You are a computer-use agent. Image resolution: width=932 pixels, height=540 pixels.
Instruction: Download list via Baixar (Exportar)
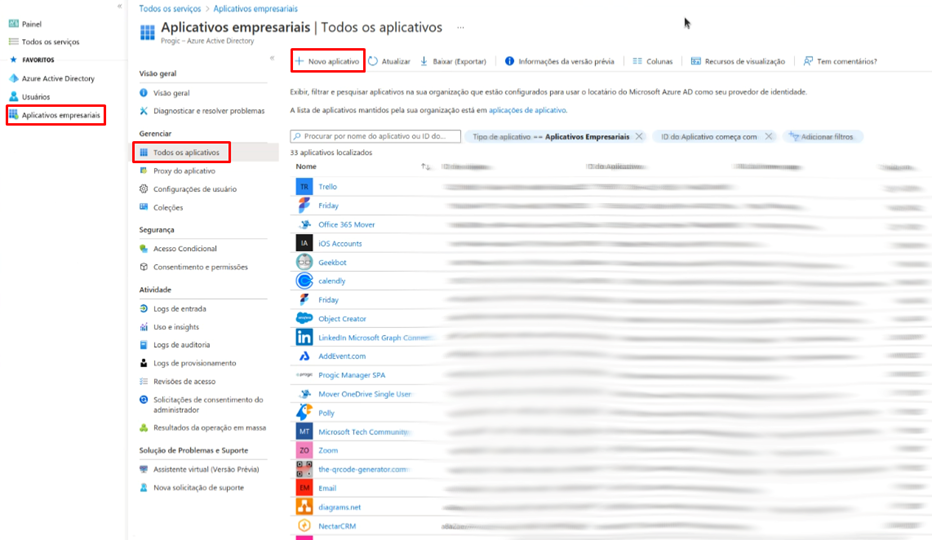coord(453,61)
